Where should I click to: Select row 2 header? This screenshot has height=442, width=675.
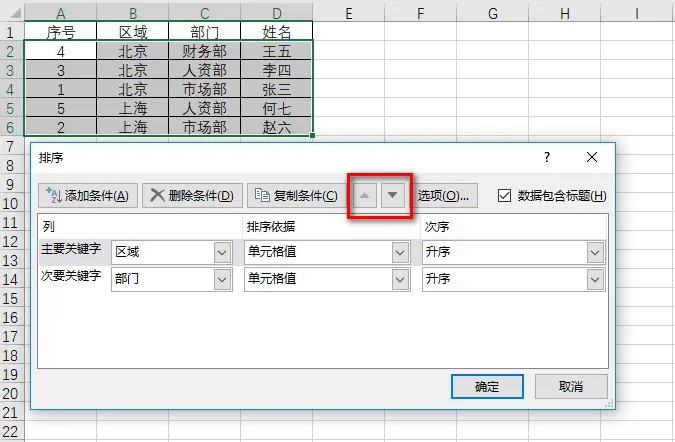12,51
